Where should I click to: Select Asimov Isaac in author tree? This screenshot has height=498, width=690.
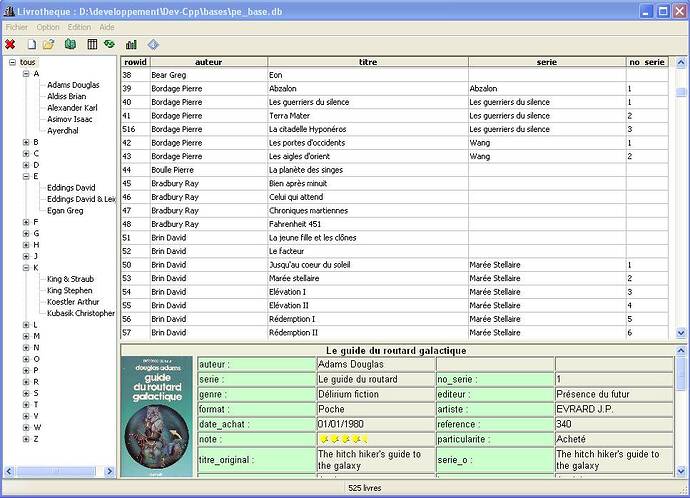[68, 119]
